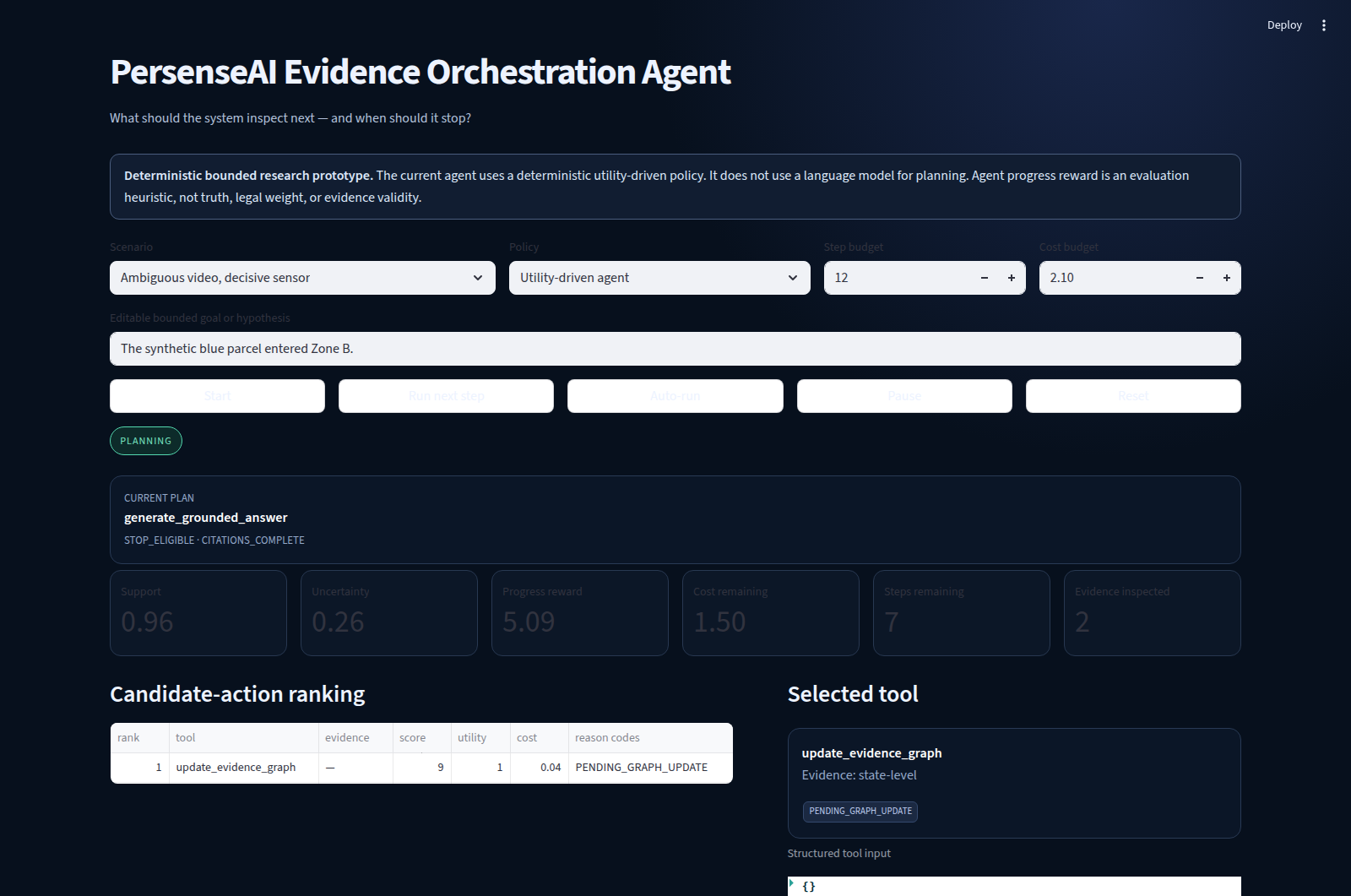This screenshot has height=896, width=1351.
Task: Click the Evidence: state-level text
Action: pyautogui.click(x=859, y=775)
